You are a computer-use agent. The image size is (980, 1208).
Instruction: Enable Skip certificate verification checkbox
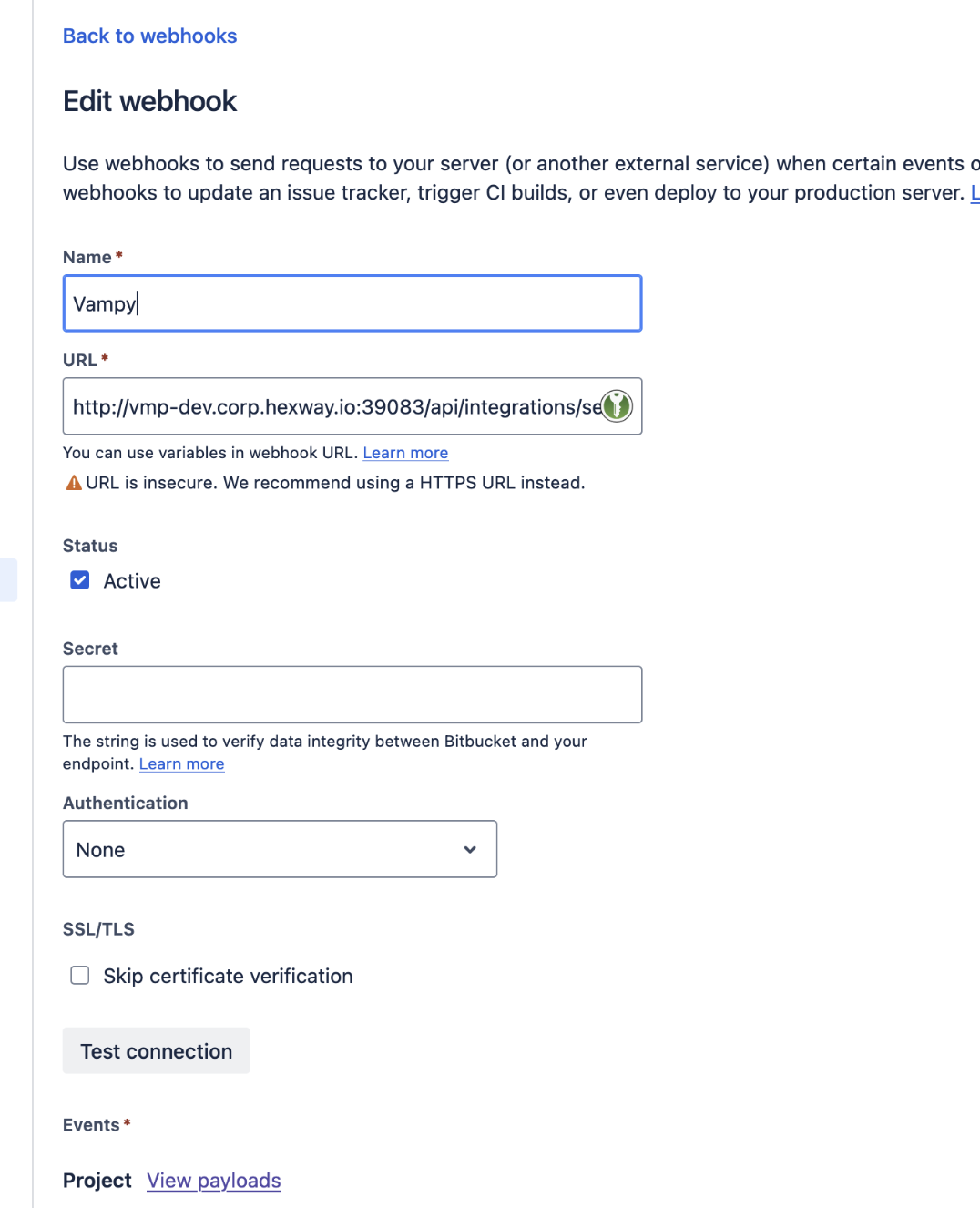click(x=80, y=976)
